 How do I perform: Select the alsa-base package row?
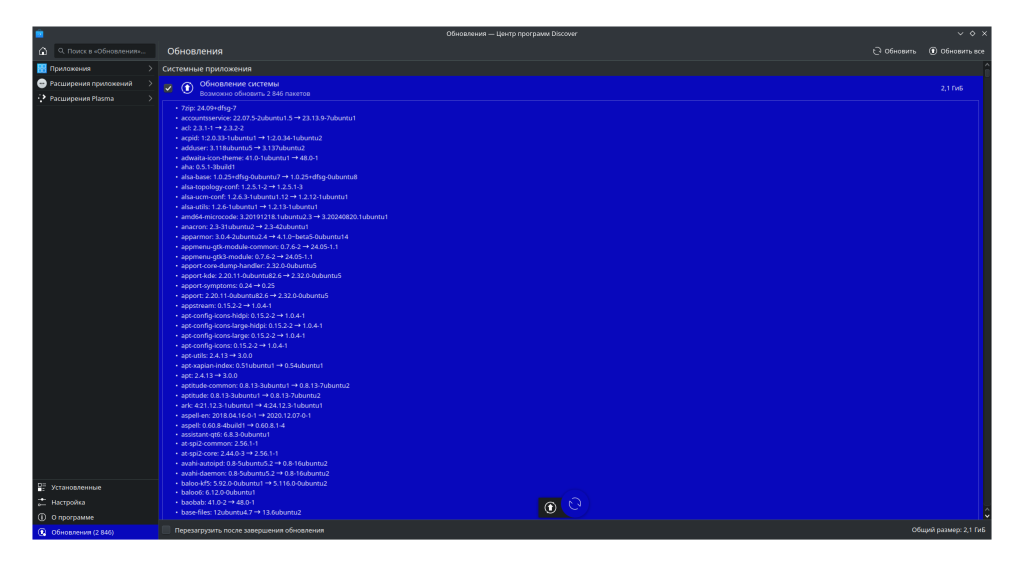pos(269,177)
